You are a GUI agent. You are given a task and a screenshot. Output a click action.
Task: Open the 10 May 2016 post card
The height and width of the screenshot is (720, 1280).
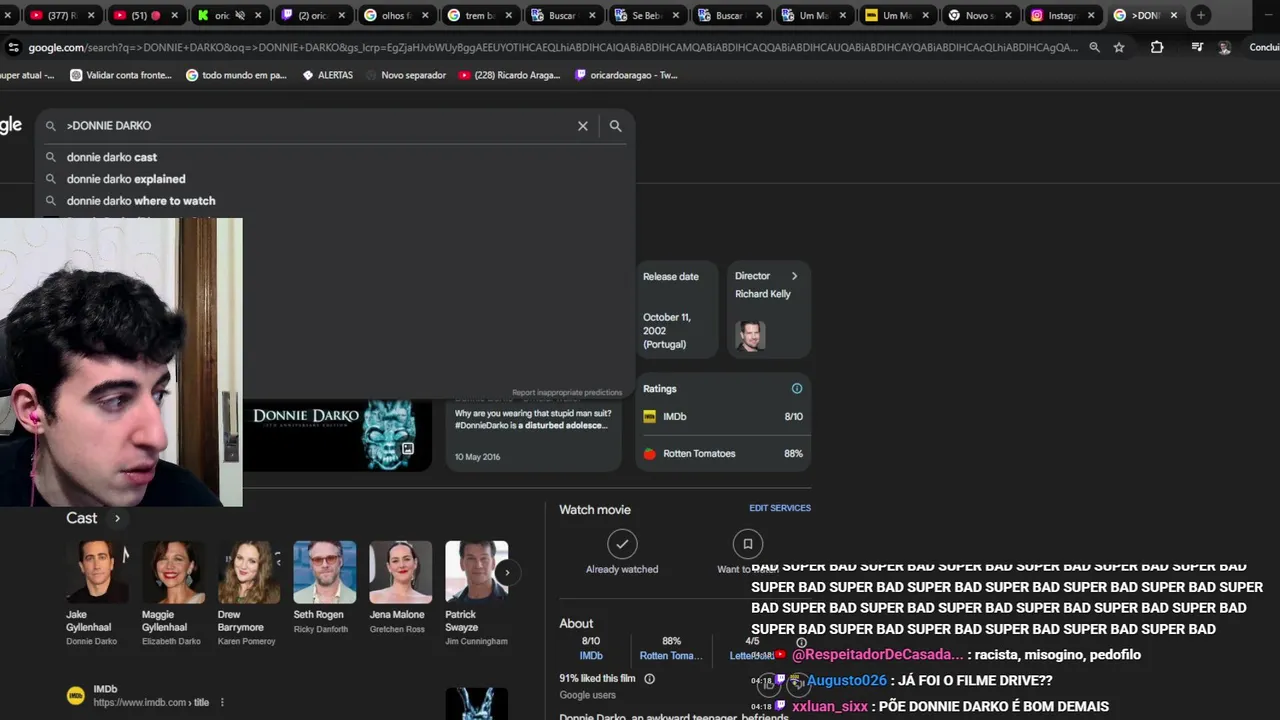tap(534, 435)
